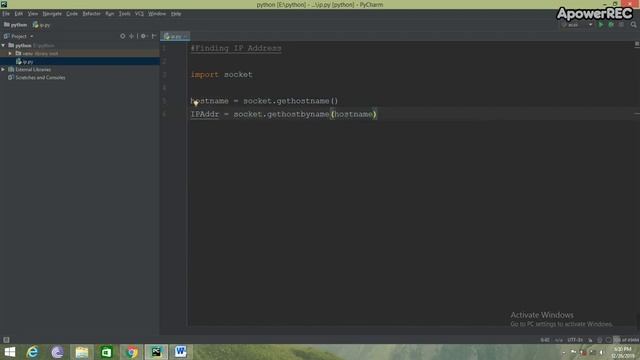Screen dimensions: 640x360
Task: Select Scratches and Consoles entry
Action: (x=37, y=78)
